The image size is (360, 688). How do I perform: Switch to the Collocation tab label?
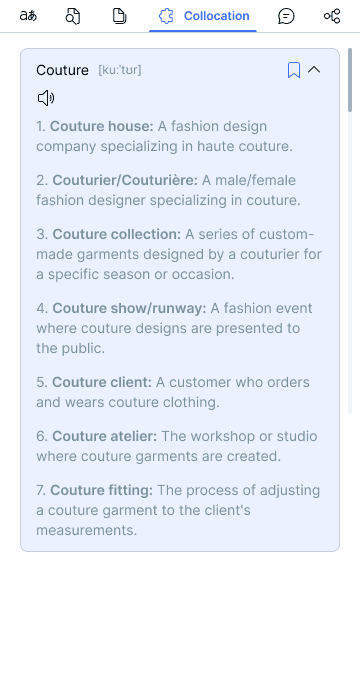click(216, 16)
